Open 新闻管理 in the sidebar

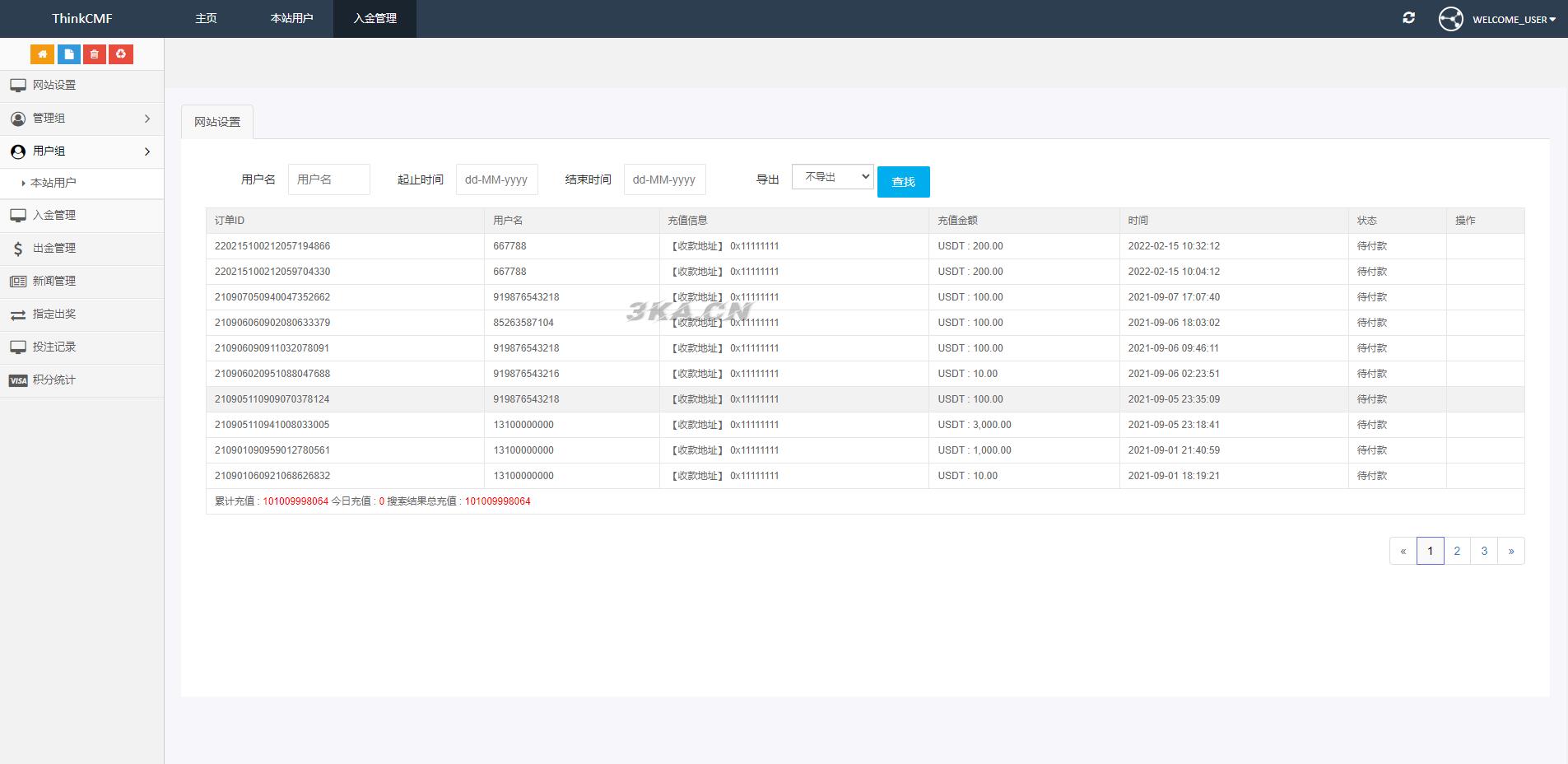point(81,282)
